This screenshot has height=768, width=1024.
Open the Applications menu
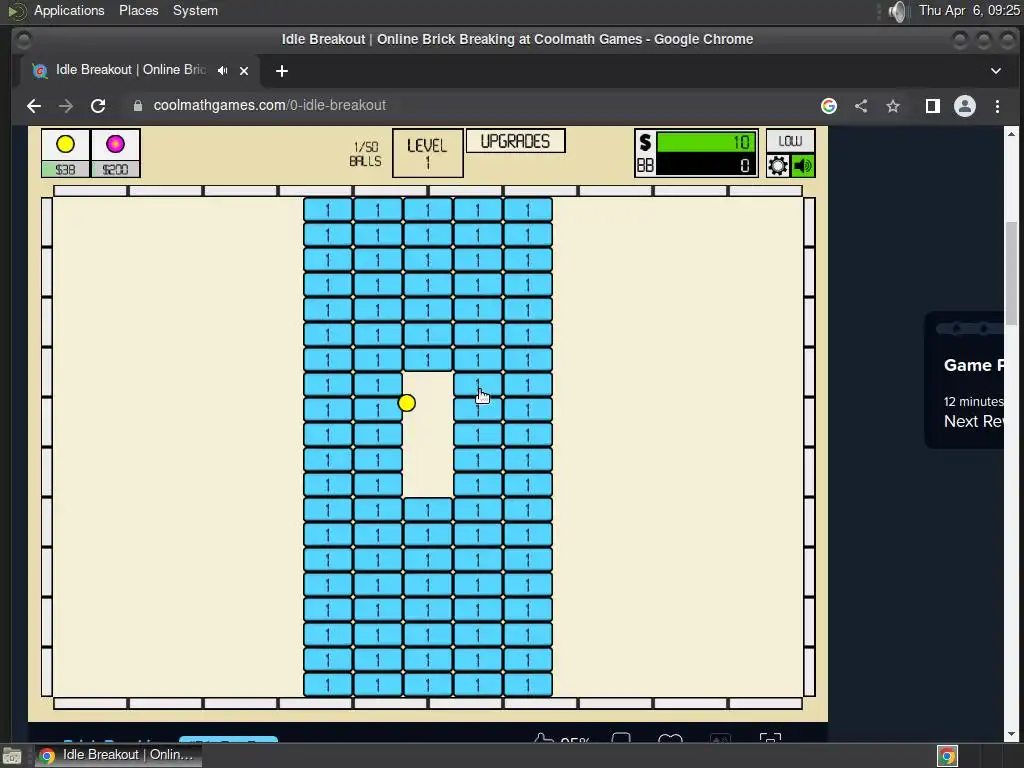click(69, 10)
